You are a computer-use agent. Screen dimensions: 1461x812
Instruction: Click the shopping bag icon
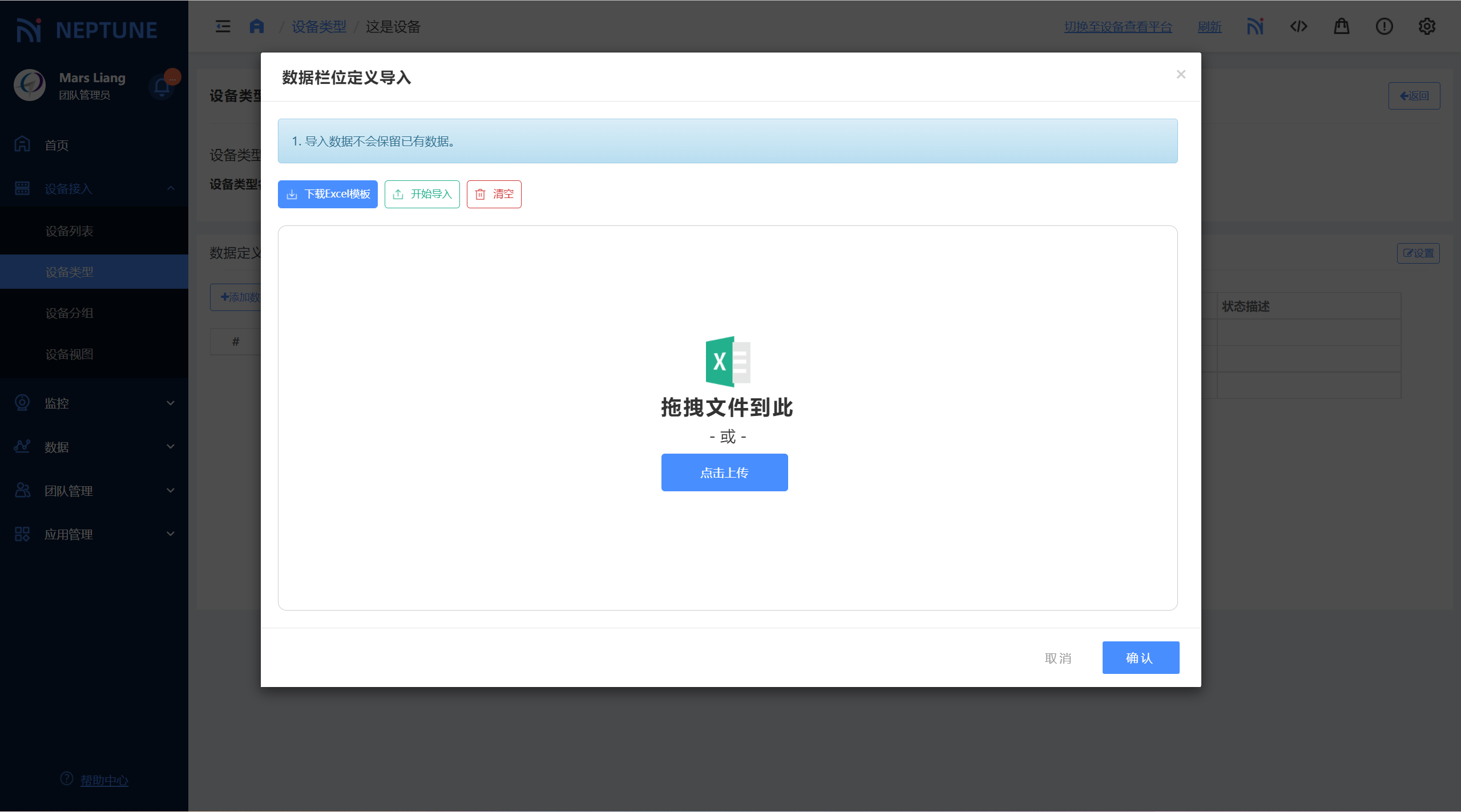(x=1341, y=26)
